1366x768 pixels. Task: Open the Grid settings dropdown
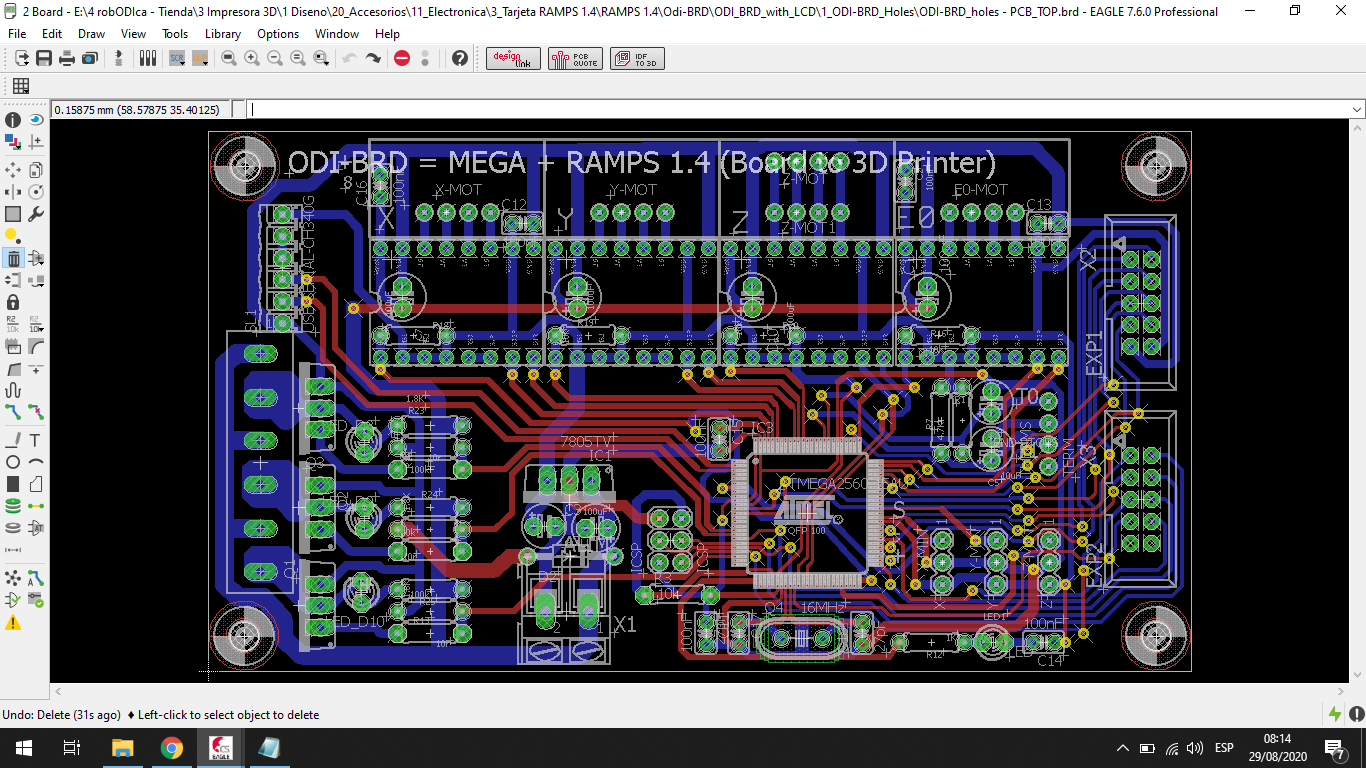(x=21, y=86)
